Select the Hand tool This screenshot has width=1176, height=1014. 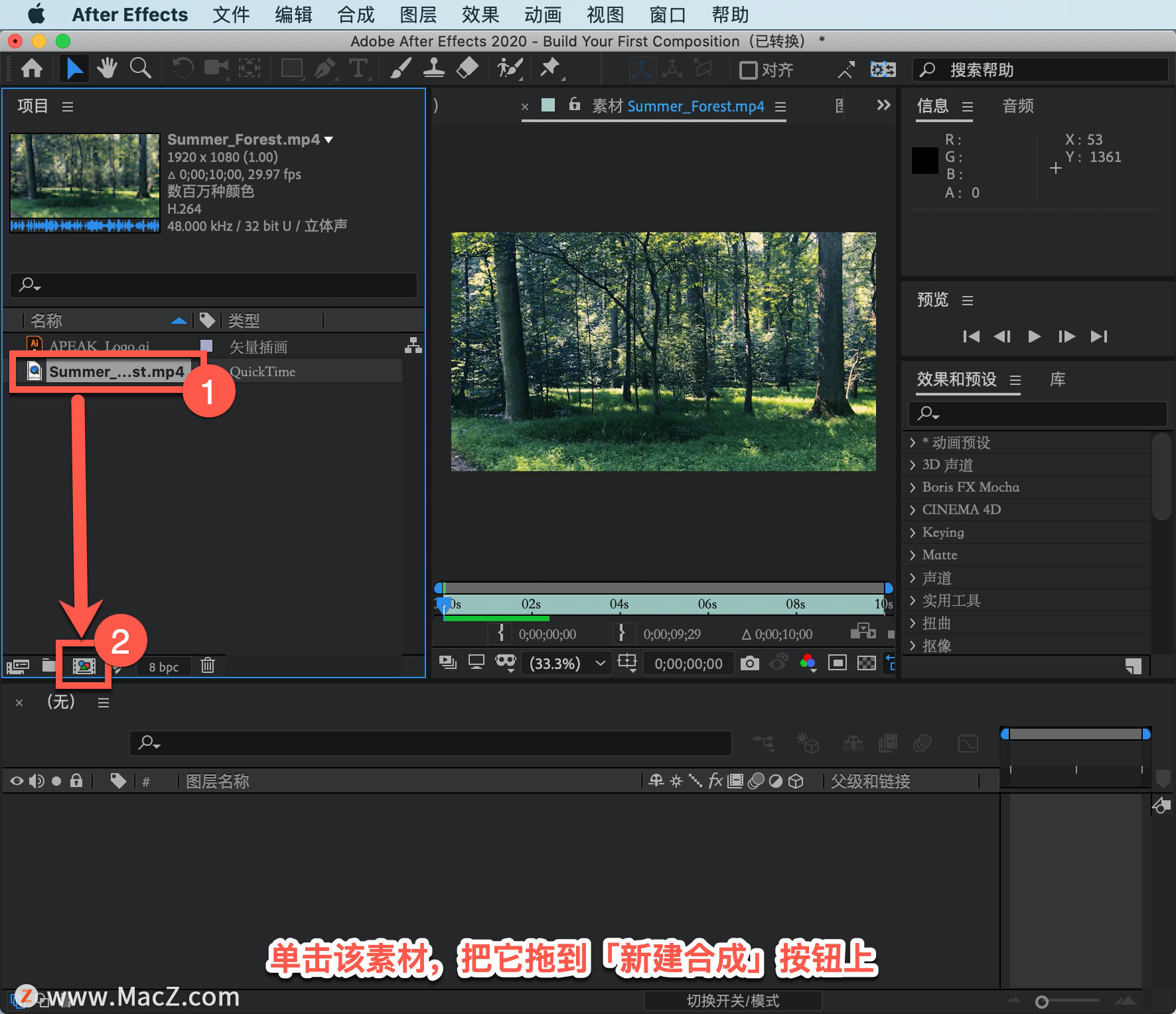pyautogui.click(x=107, y=68)
